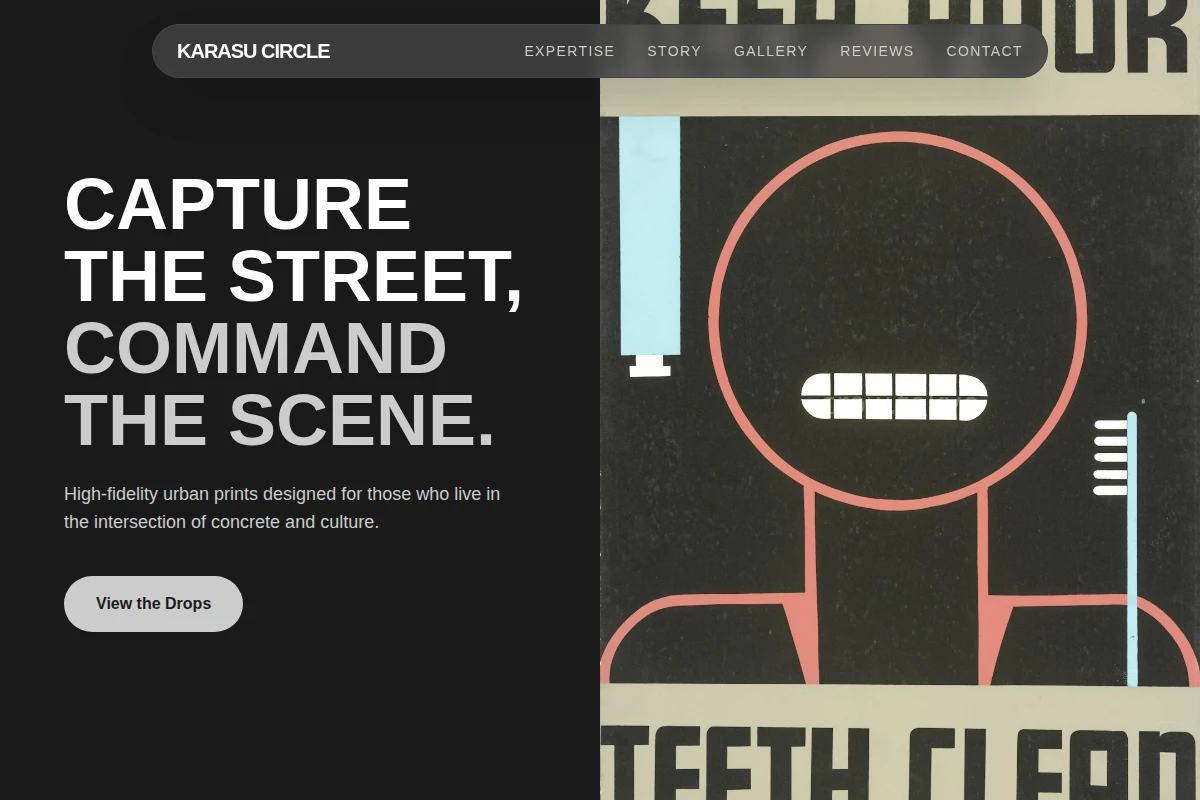This screenshot has width=1200, height=800.
Task: Click the 'Command the Scene.' heading text
Action: 280,384
